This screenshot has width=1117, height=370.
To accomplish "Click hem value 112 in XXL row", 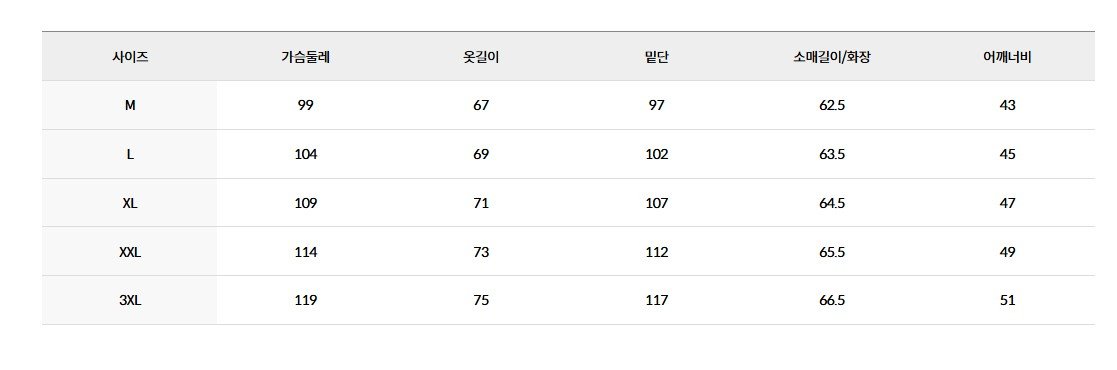I will (x=656, y=252).
